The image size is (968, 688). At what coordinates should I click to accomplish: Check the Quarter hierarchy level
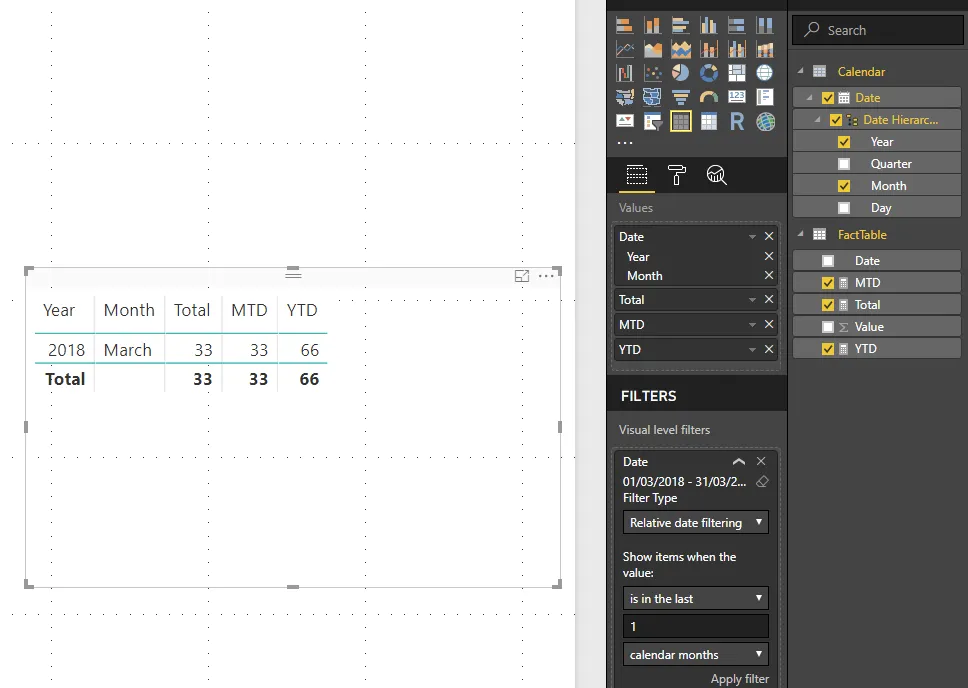tap(844, 164)
